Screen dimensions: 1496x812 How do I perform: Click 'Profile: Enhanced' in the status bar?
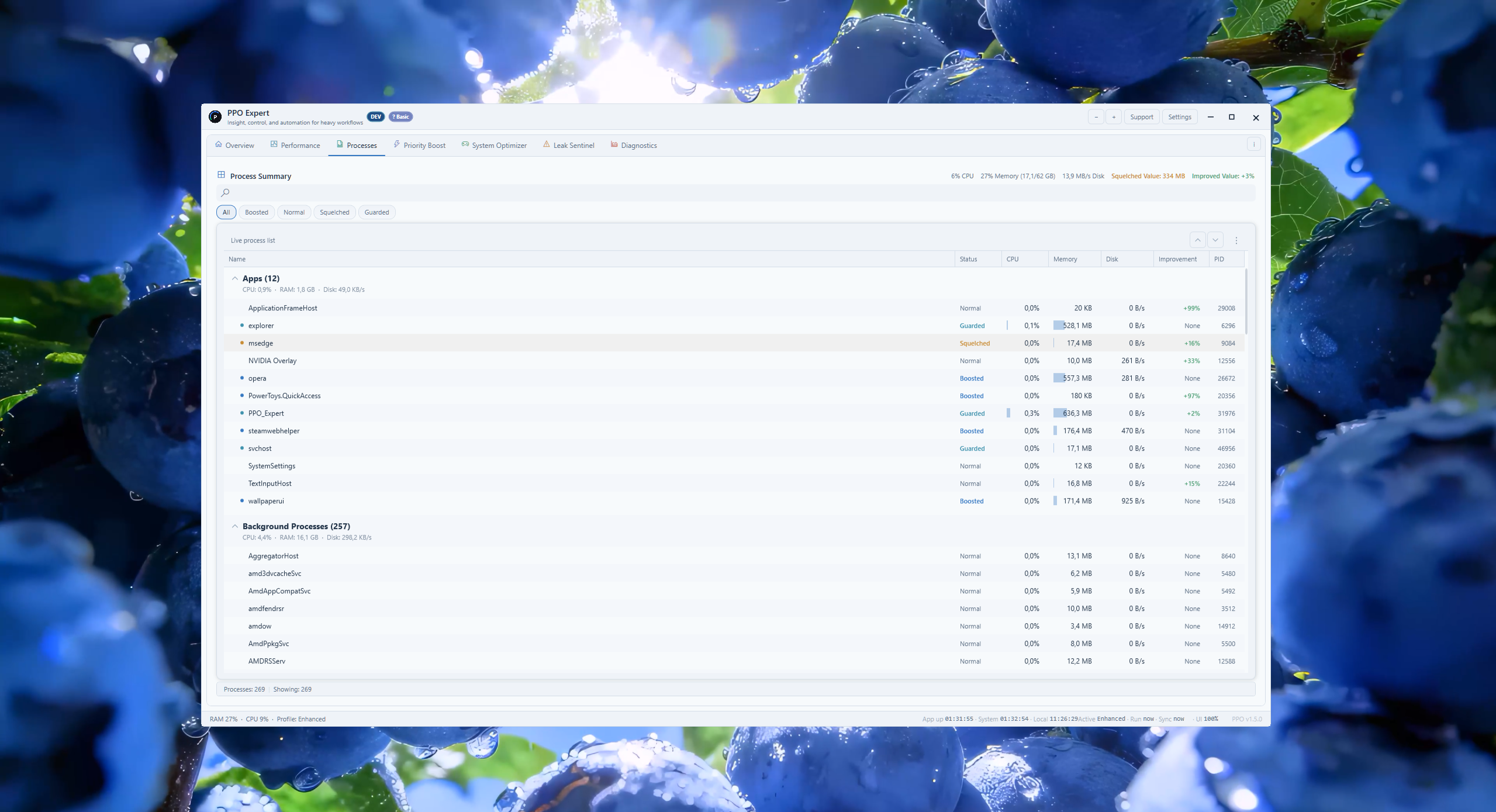pyautogui.click(x=301, y=719)
